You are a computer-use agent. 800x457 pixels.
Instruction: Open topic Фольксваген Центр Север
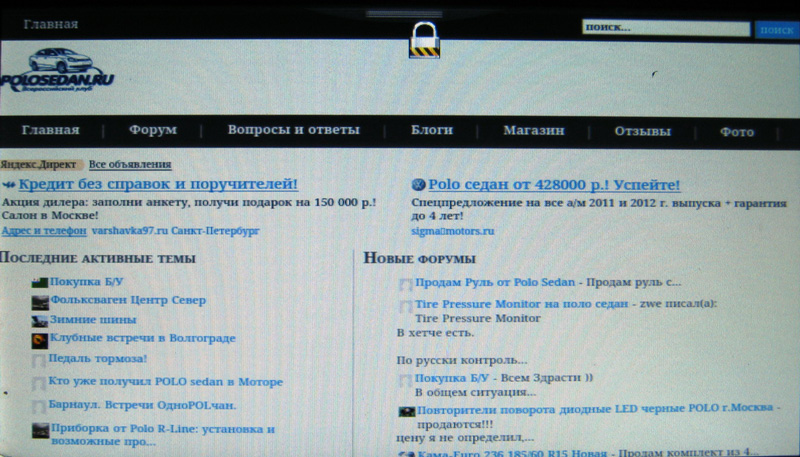pyautogui.click(x=128, y=300)
